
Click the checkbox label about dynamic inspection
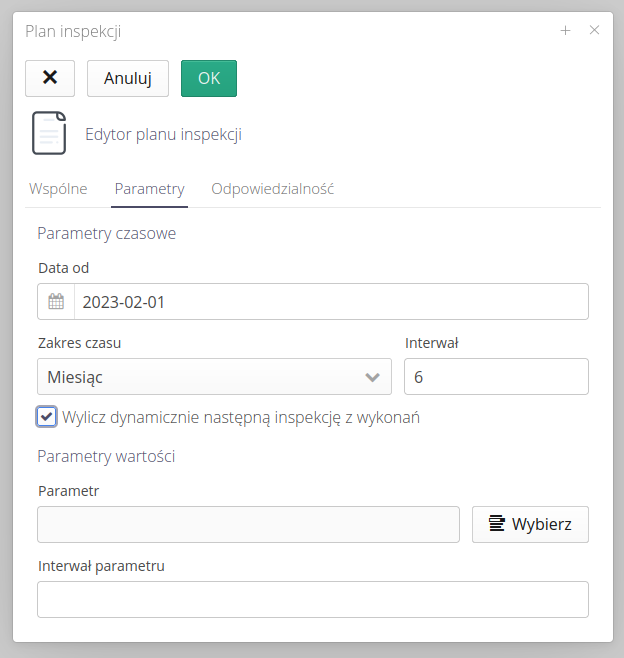point(240,417)
